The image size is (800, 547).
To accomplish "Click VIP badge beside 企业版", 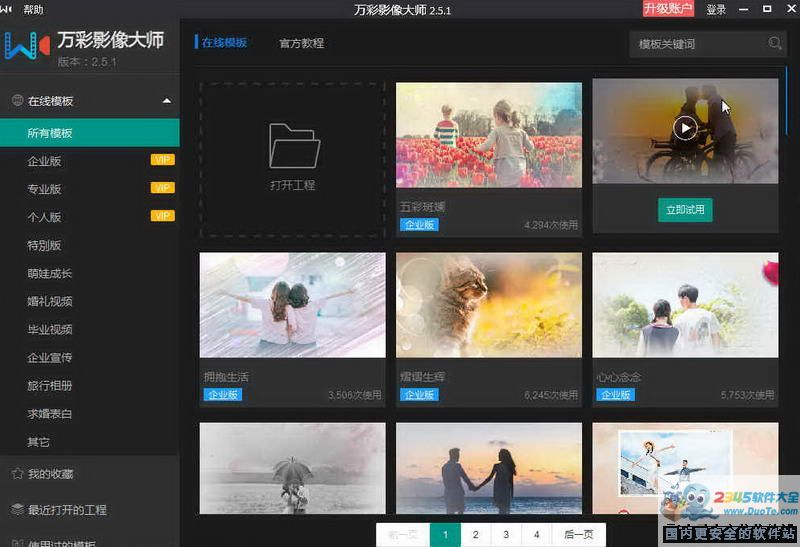I will click(x=162, y=160).
